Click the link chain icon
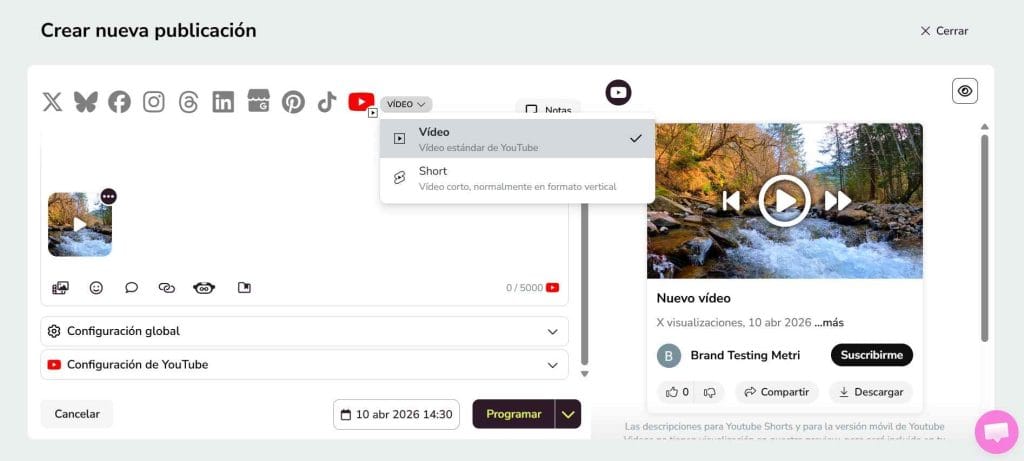Viewport: 1024px width, 461px height. pyautogui.click(x=167, y=287)
